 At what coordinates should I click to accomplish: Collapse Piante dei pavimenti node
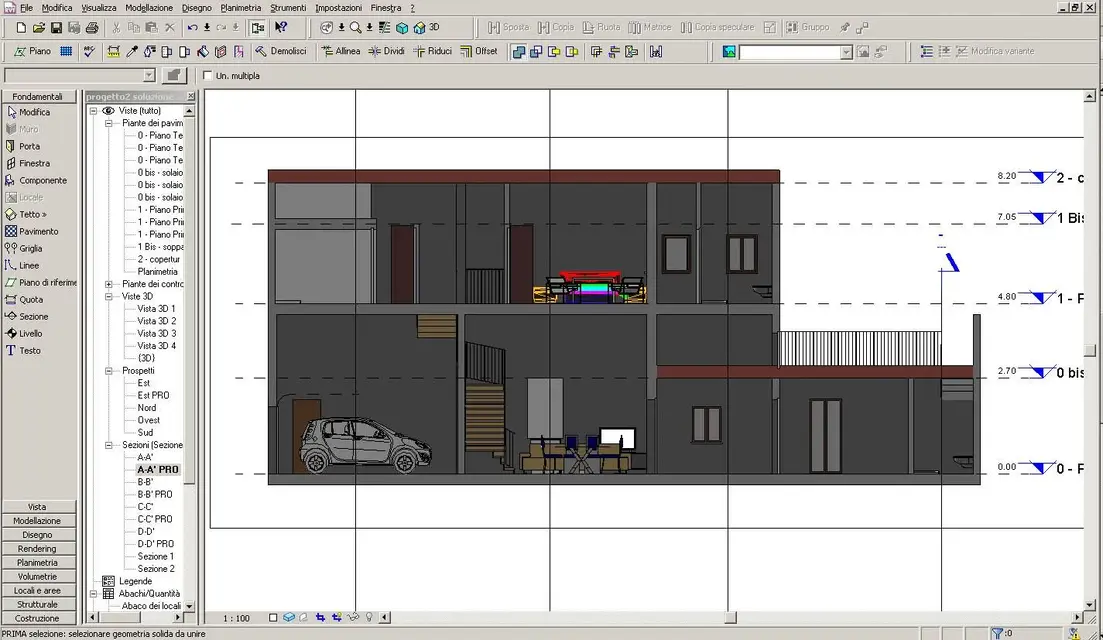(109, 123)
